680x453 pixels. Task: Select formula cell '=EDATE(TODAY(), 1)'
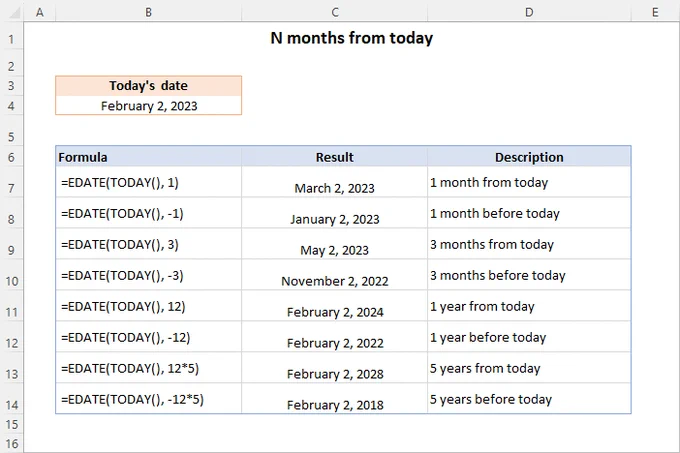(x=148, y=182)
